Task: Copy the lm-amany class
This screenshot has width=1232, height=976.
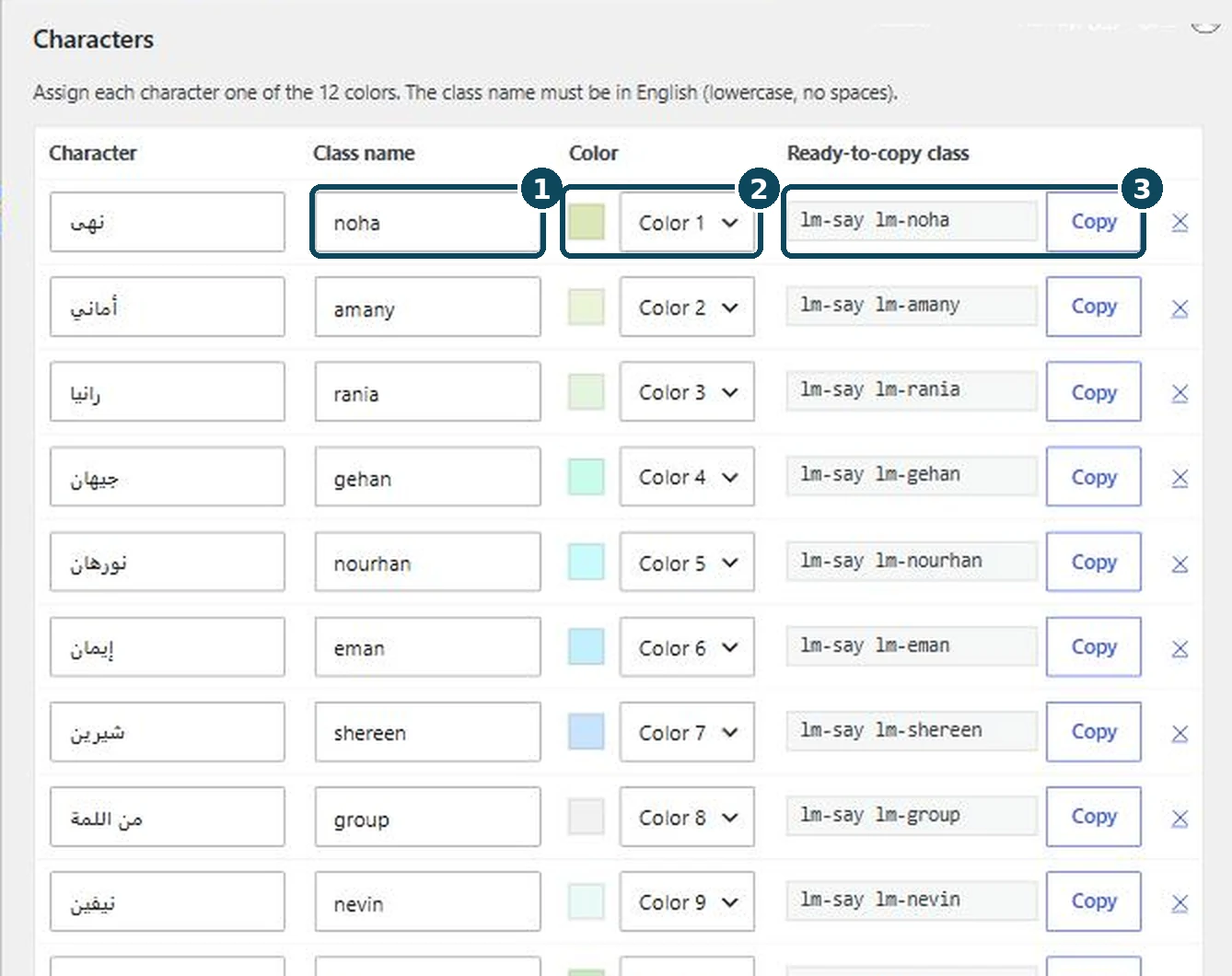Action: click(x=1093, y=307)
